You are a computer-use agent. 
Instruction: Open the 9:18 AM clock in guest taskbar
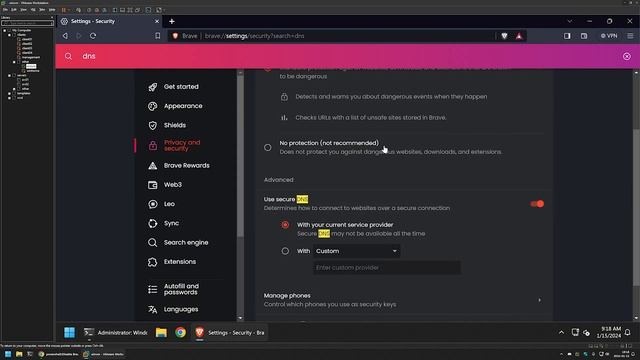pyautogui.click(x=610, y=332)
